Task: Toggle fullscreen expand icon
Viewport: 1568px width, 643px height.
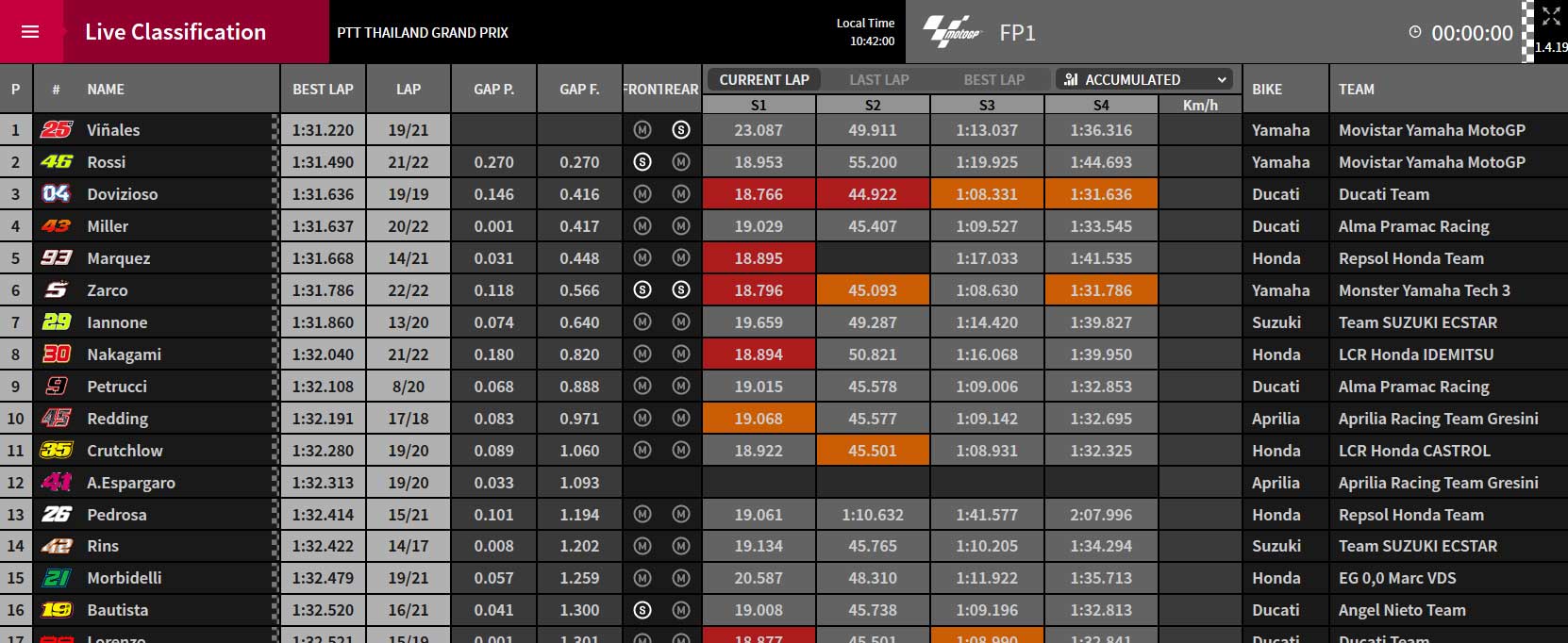Action: click(1551, 16)
